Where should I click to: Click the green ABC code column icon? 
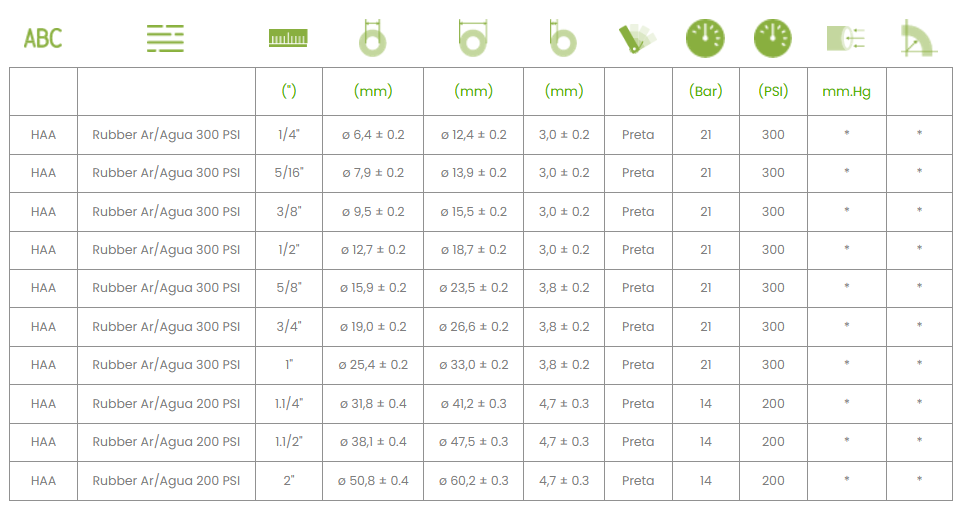coord(43,39)
